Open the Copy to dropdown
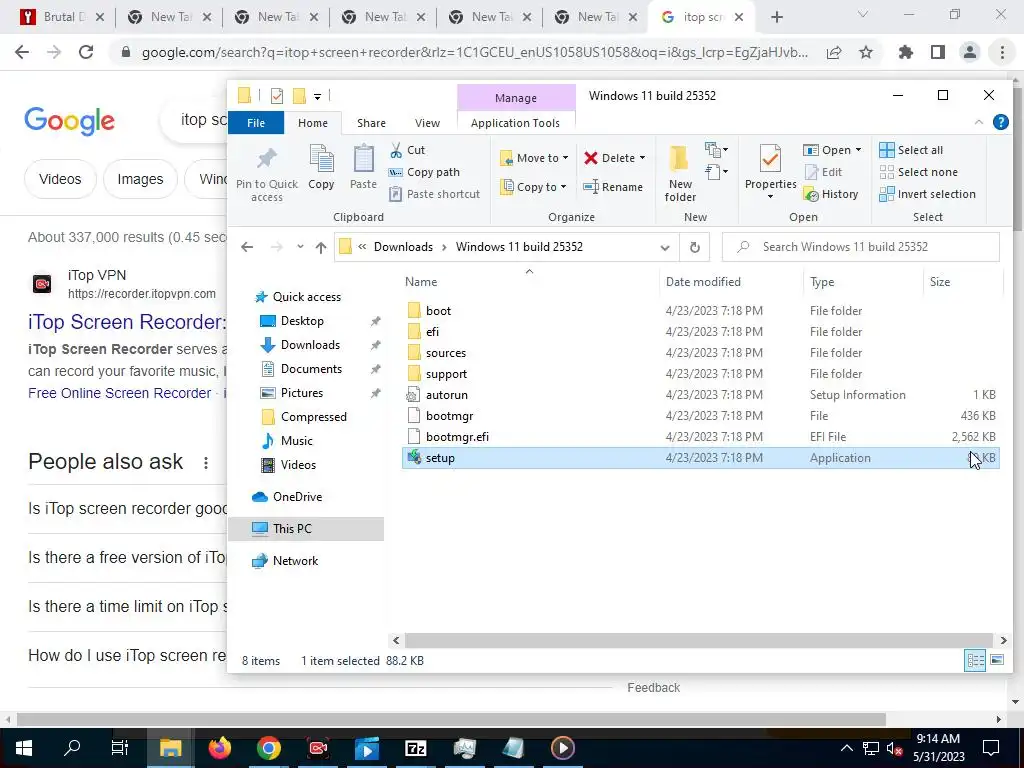This screenshot has width=1024, height=768. pyautogui.click(x=534, y=187)
